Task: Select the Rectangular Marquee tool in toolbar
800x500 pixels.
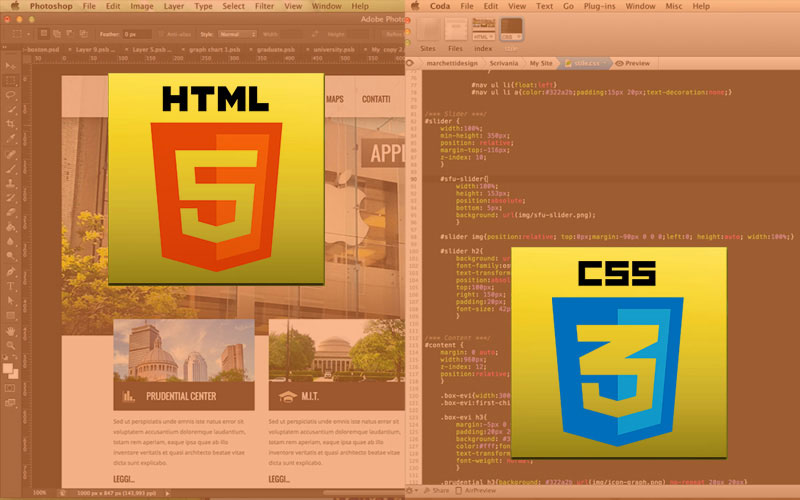Action: pyautogui.click(x=10, y=81)
